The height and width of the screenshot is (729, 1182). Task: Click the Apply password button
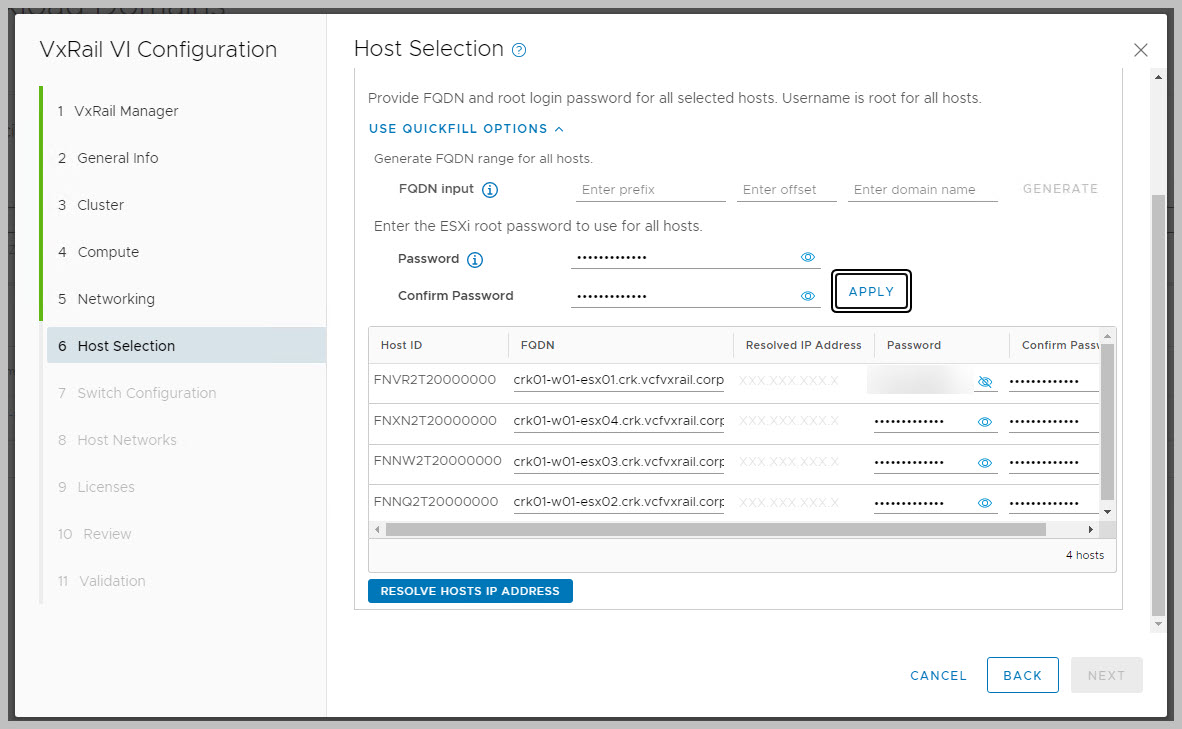tap(871, 291)
